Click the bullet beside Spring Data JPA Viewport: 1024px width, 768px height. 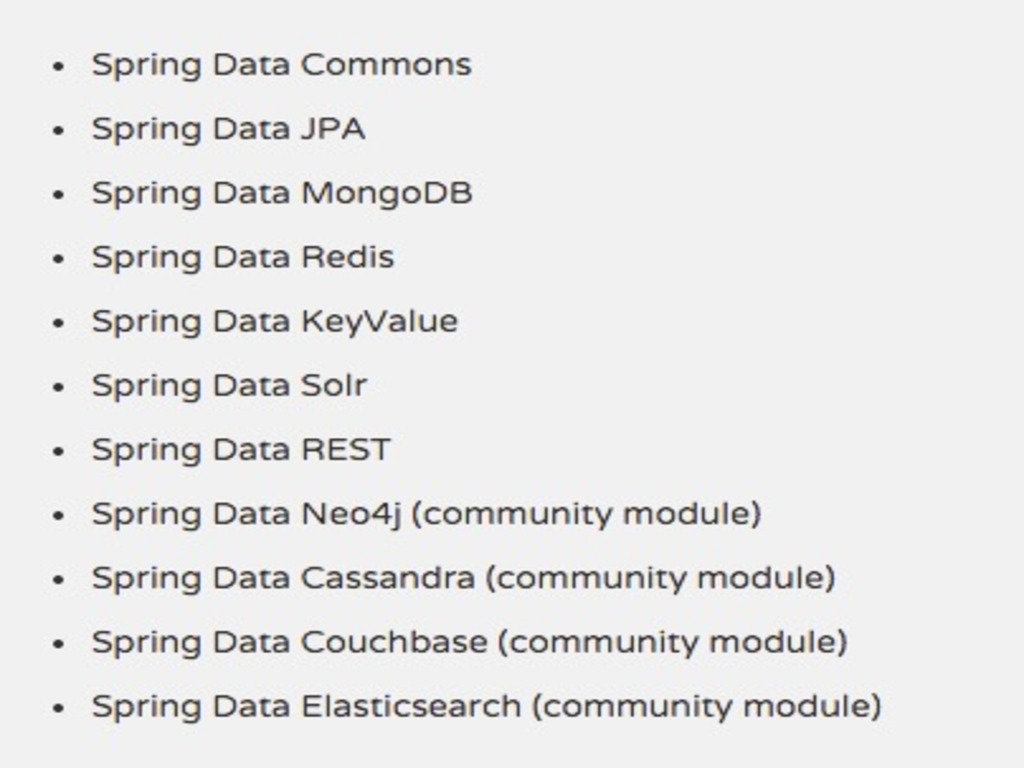pyautogui.click(x=59, y=130)
